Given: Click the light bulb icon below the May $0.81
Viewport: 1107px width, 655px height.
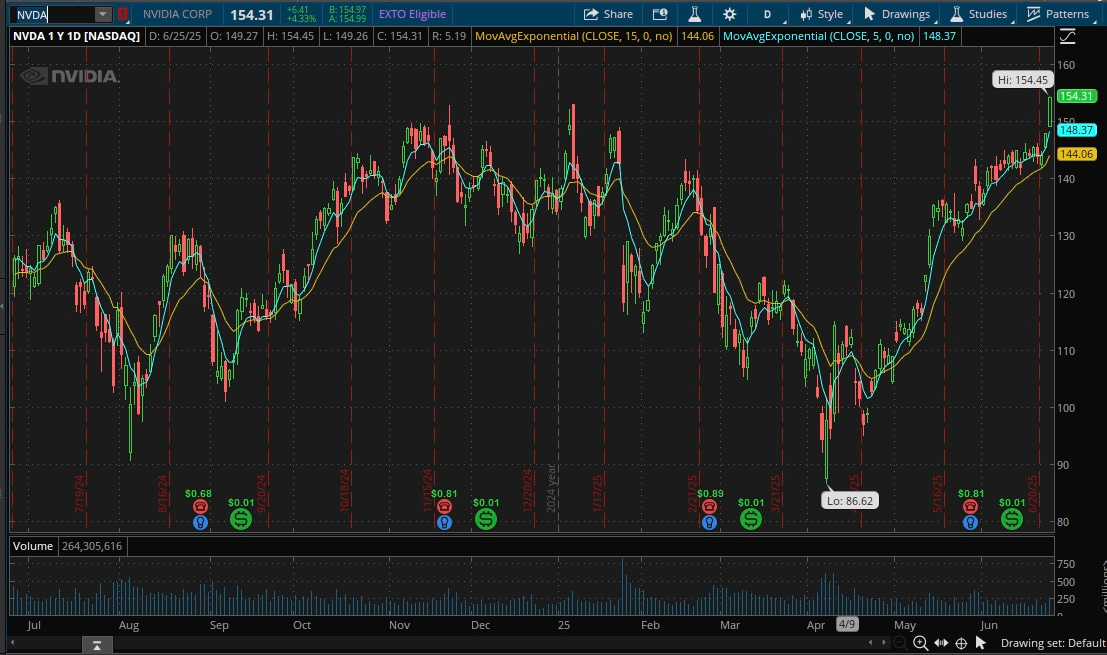Looking at the screenshot, I should pos(971,522).
